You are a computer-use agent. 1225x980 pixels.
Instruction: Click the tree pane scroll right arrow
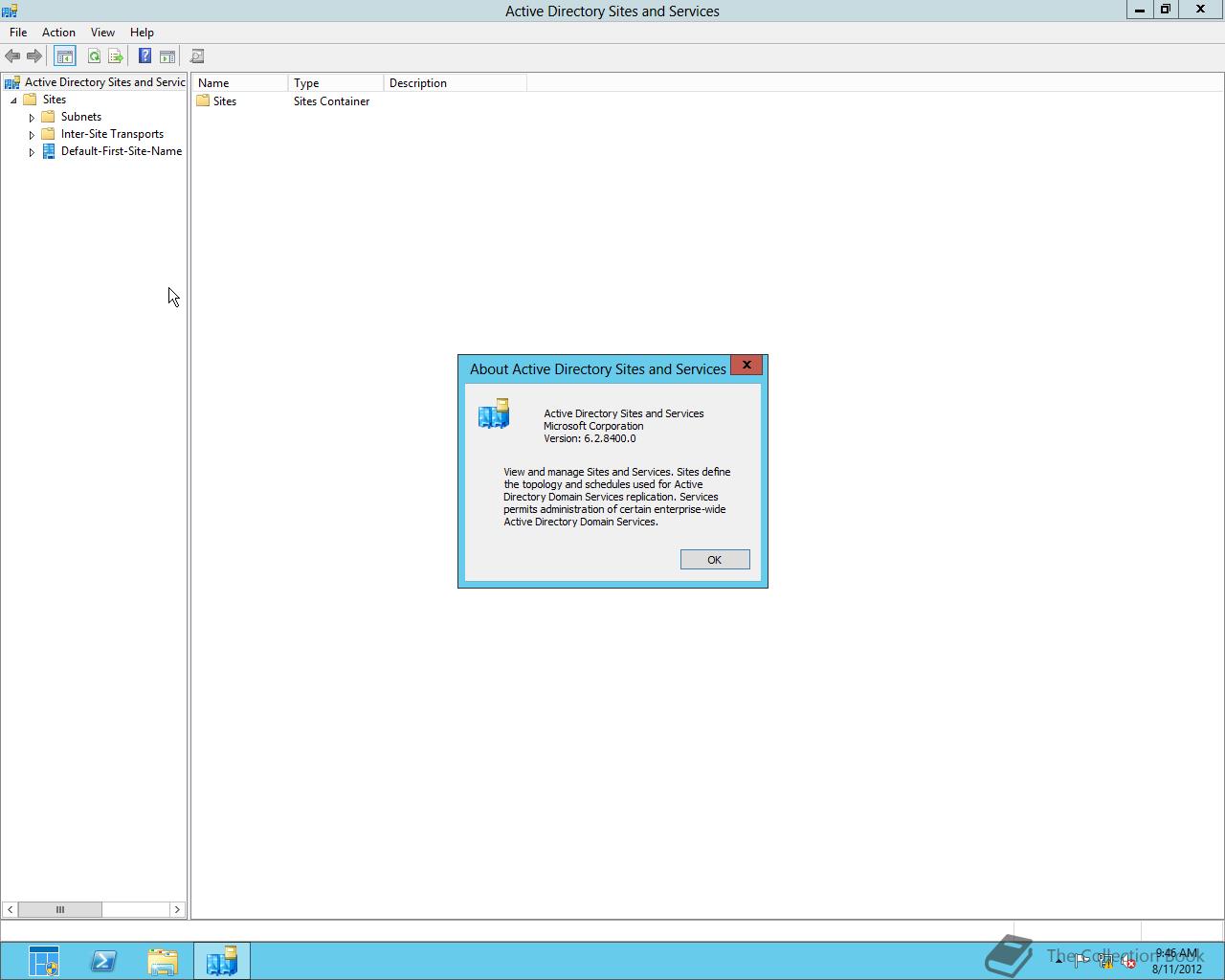point(177,909)
